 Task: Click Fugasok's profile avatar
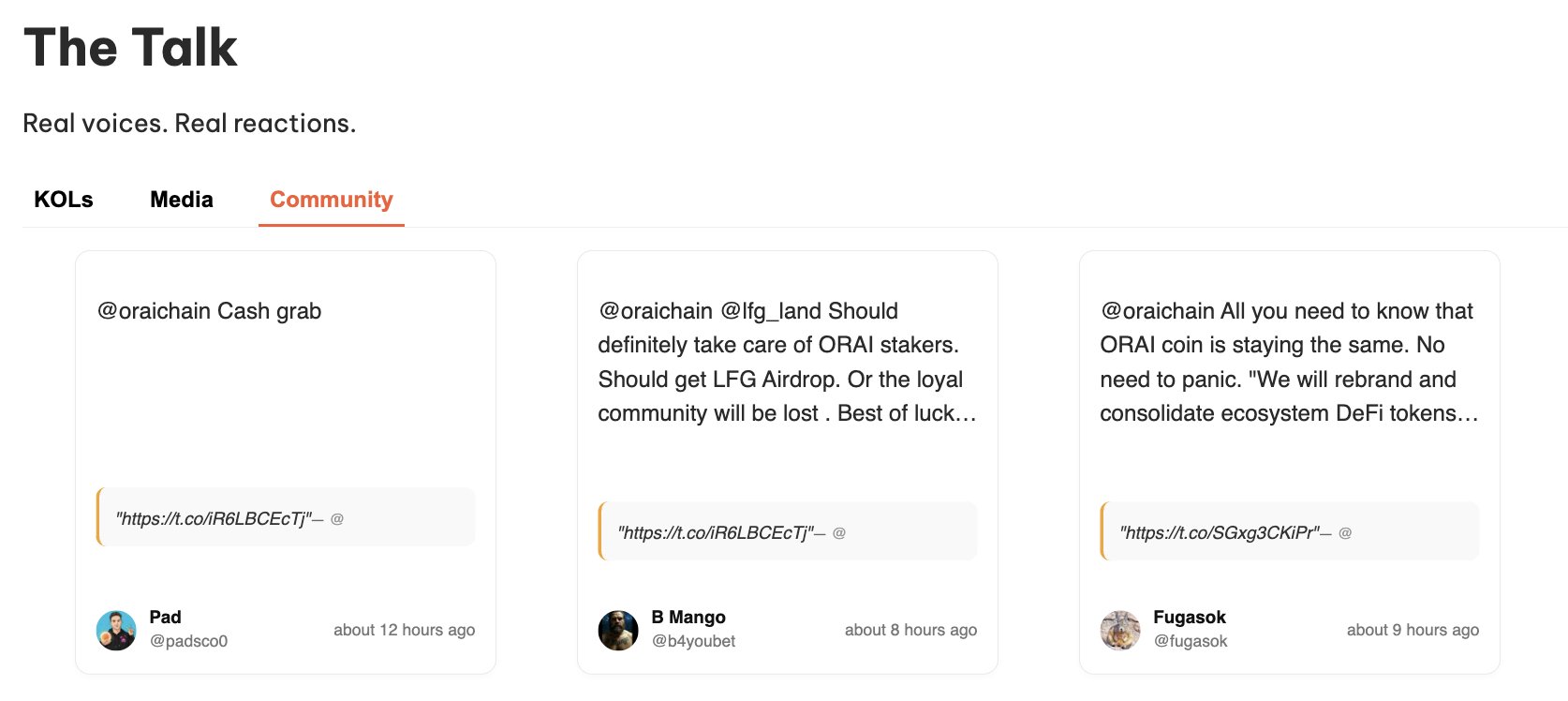click(1120, 631)
